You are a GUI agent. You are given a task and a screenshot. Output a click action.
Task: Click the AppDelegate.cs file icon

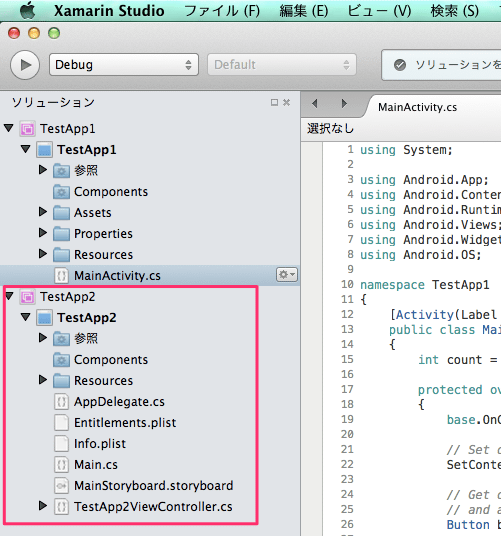click(62, 402)
